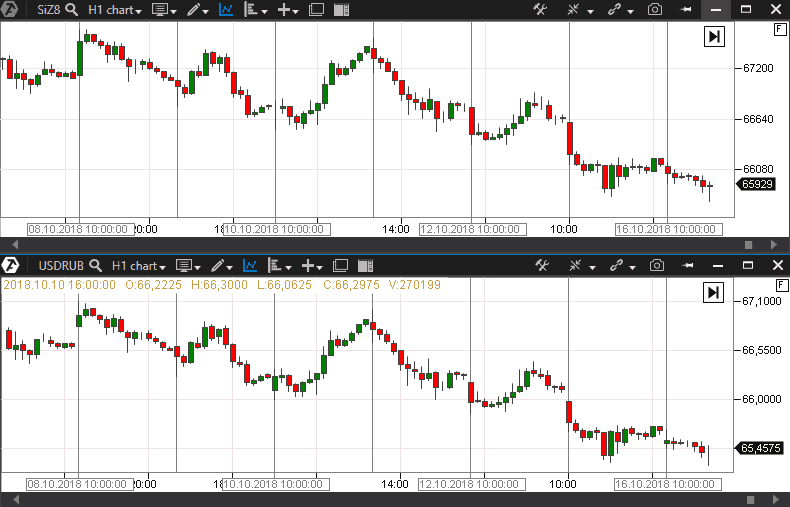This screenshot has height=507, width=790.
Task: Click the 10.10.2018 10:00:00 date label in SiZ8 chart
Action: pyautogui.click(x=277, y=229)
